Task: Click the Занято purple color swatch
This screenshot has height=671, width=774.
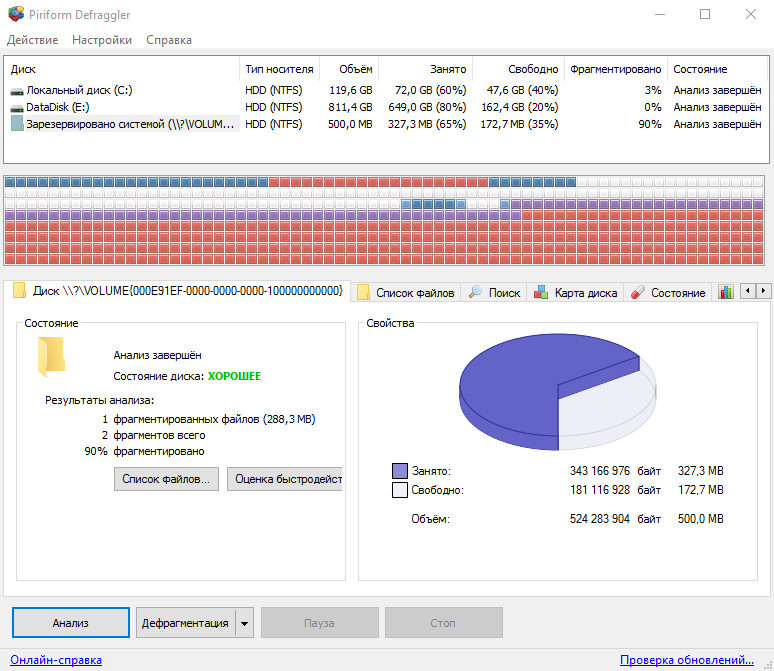Action: 400,471
